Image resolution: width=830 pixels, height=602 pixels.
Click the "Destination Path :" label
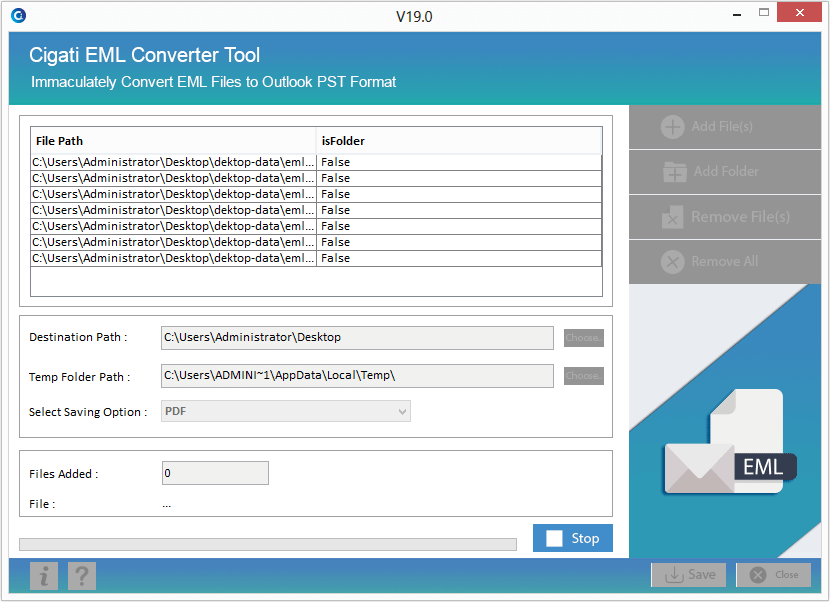point(78,337)
